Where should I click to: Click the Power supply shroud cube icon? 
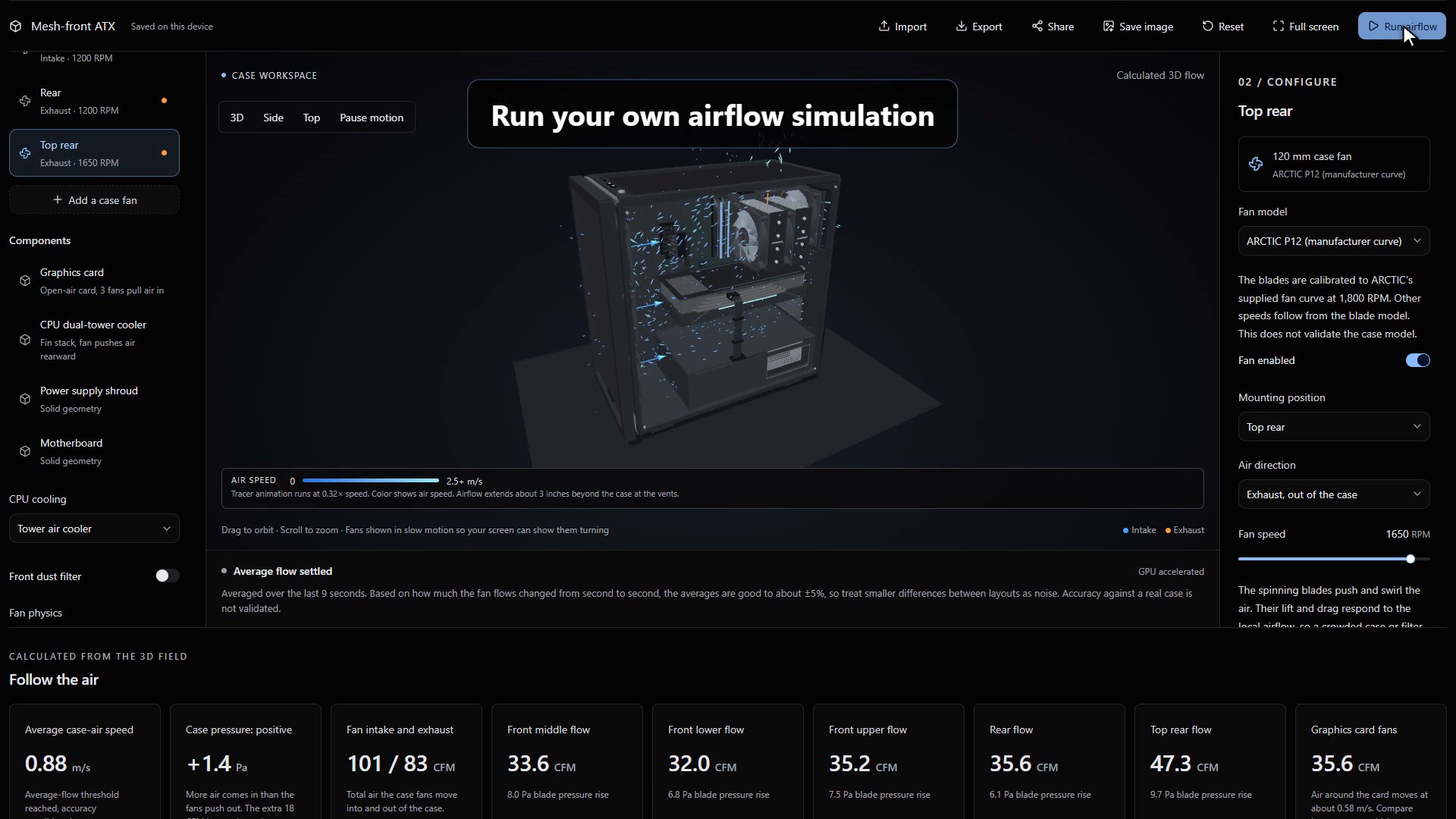25,399
